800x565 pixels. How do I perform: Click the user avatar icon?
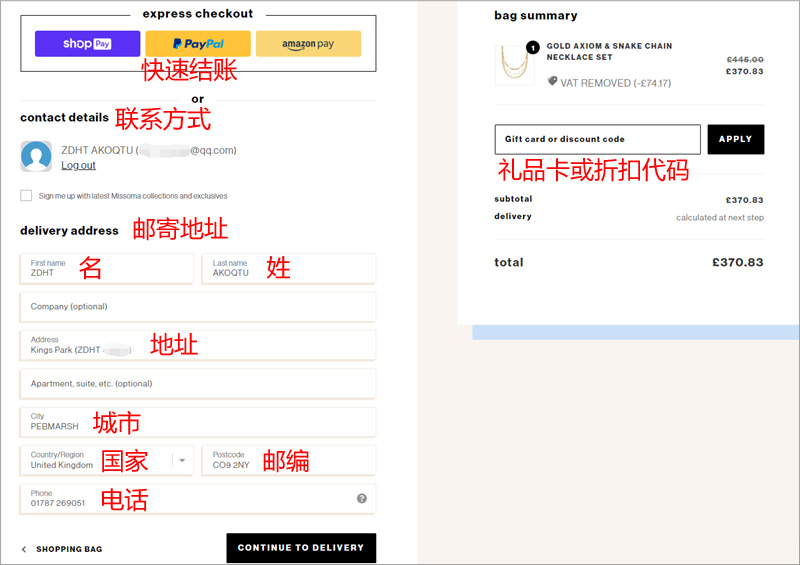[36, 156]
